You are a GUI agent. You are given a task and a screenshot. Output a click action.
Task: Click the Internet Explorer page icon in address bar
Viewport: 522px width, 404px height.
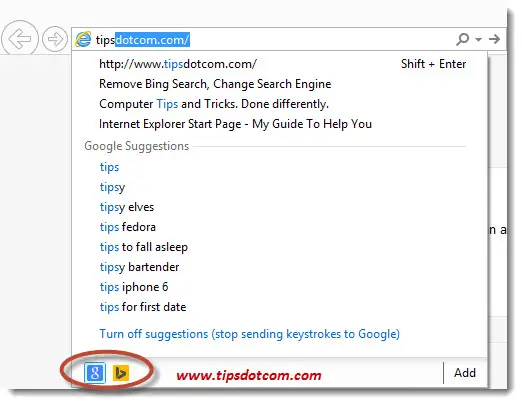tap(83, 39)
